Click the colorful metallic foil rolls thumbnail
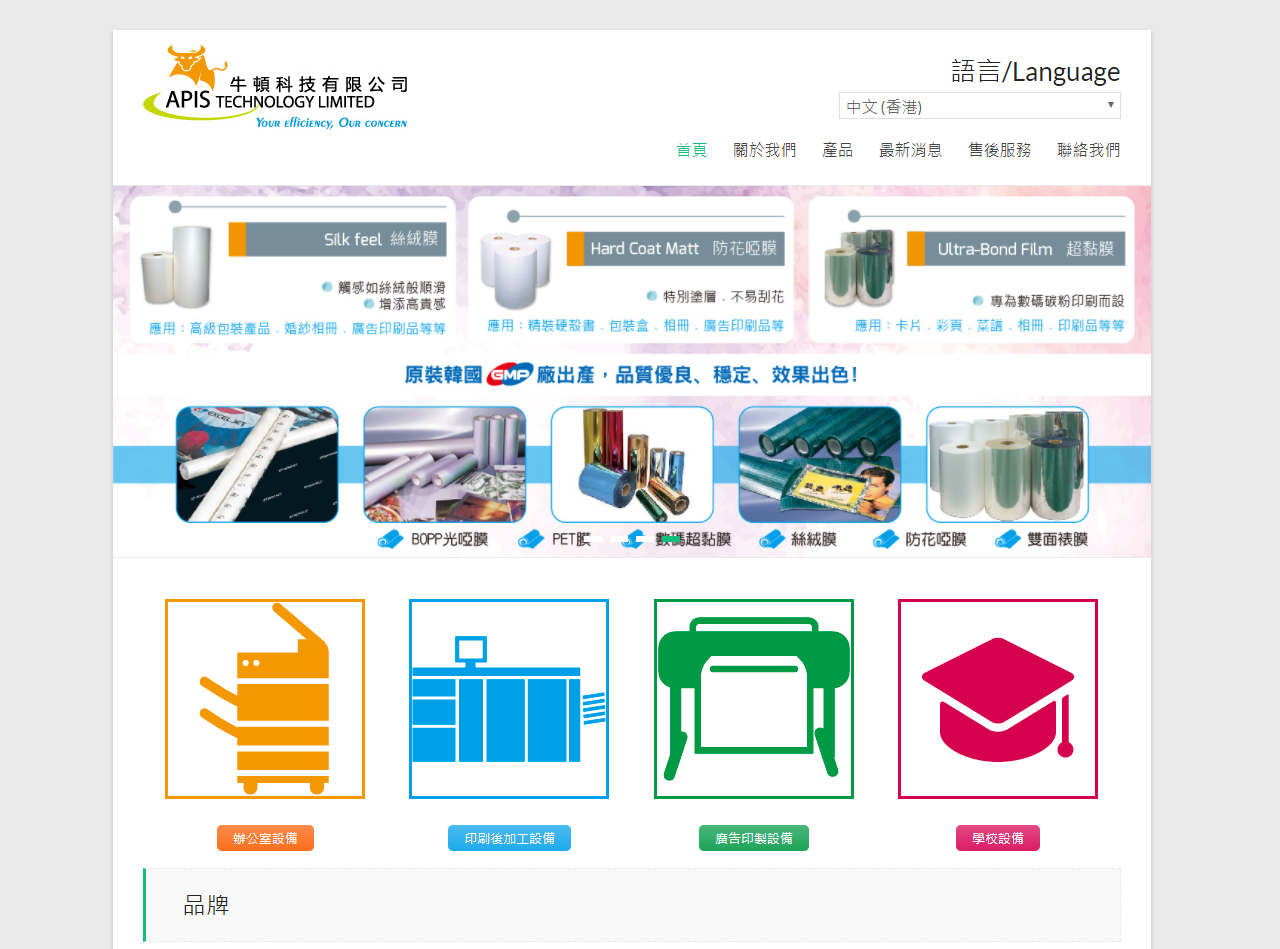 (x=632, y=464)
